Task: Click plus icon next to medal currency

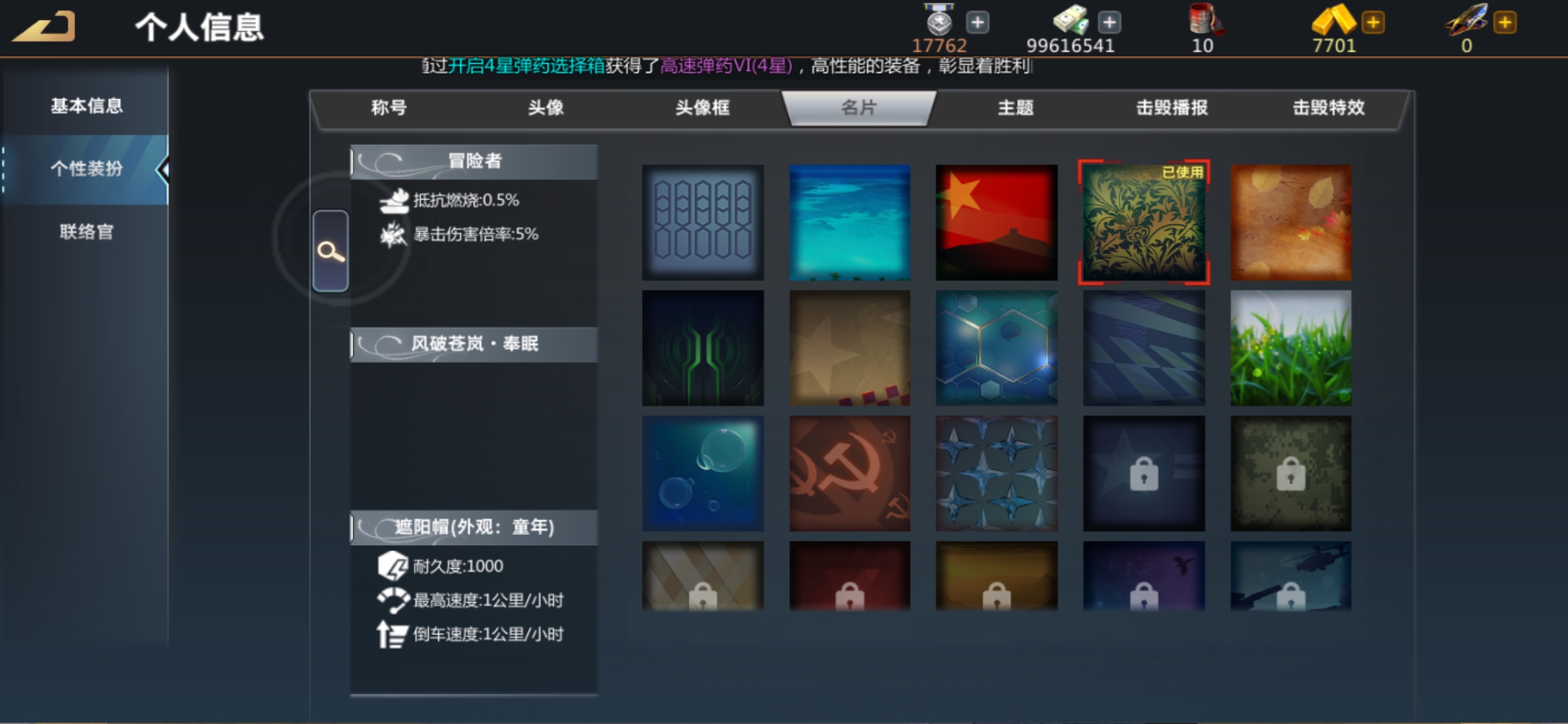Action: tap(978, 22)
